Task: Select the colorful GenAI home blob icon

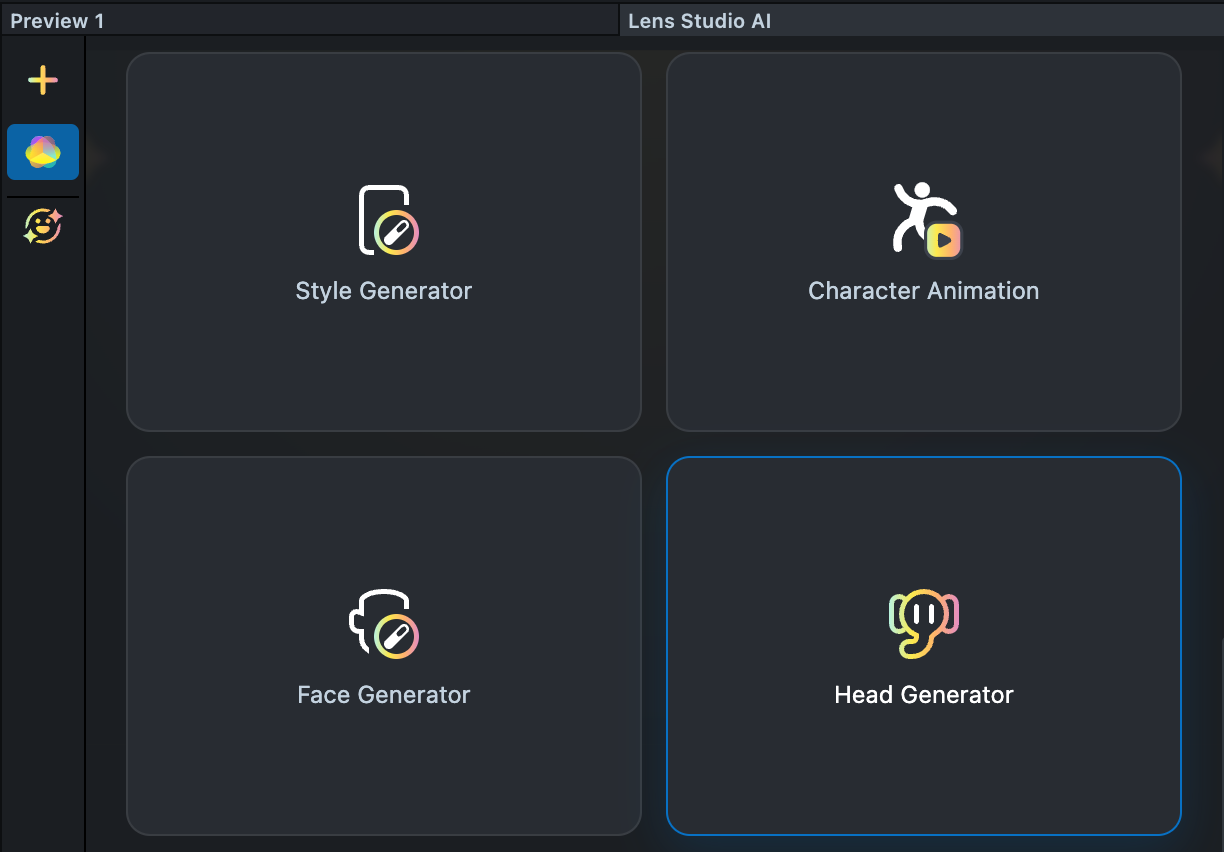Action: tap(43, 152)
